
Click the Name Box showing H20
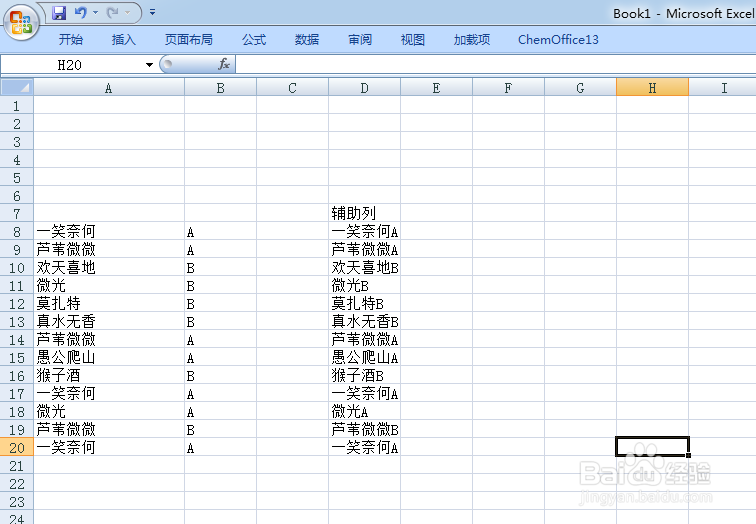[70, 65]
